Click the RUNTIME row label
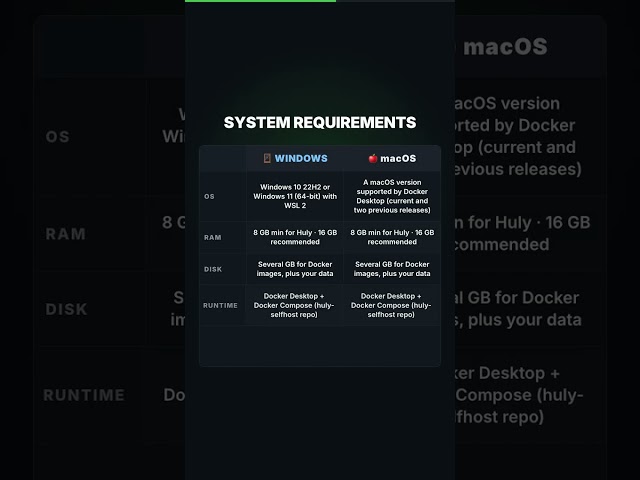 point(220,305)
